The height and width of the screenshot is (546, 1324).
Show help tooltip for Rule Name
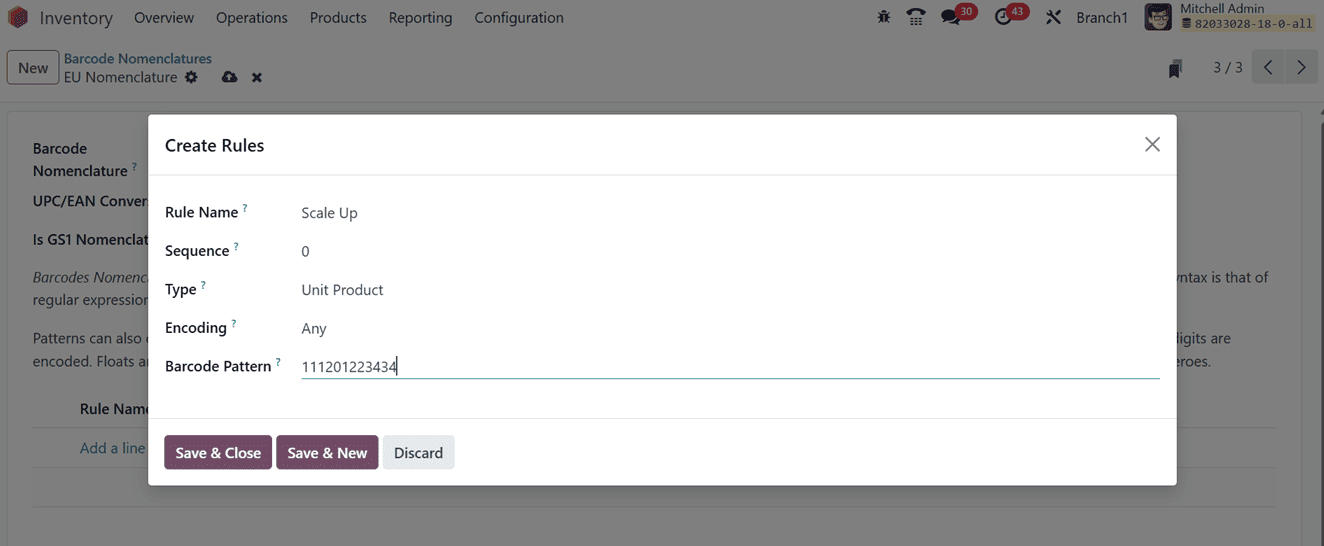click(245, 208)
